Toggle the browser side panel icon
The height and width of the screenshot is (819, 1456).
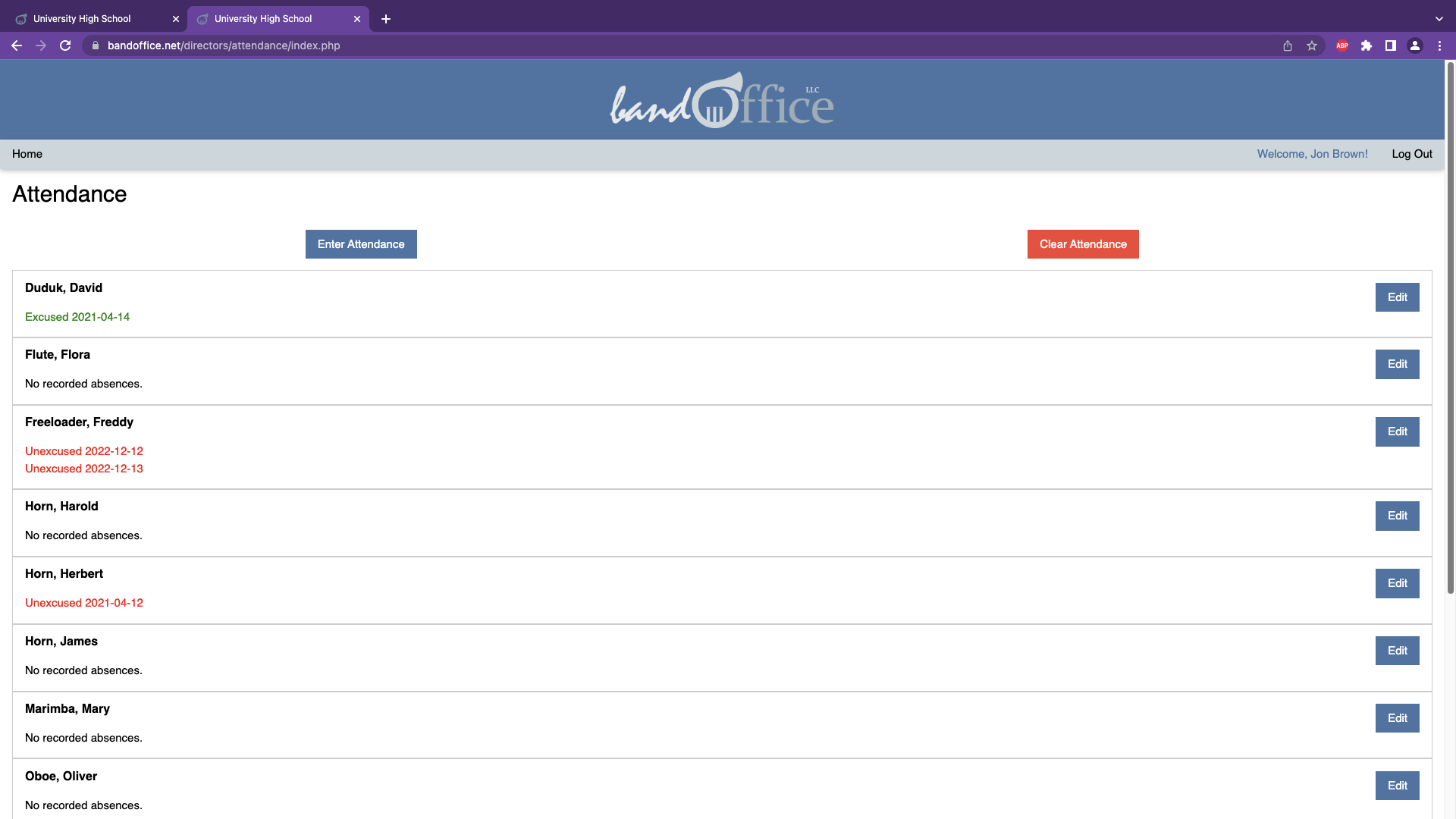coord(1391,45)
